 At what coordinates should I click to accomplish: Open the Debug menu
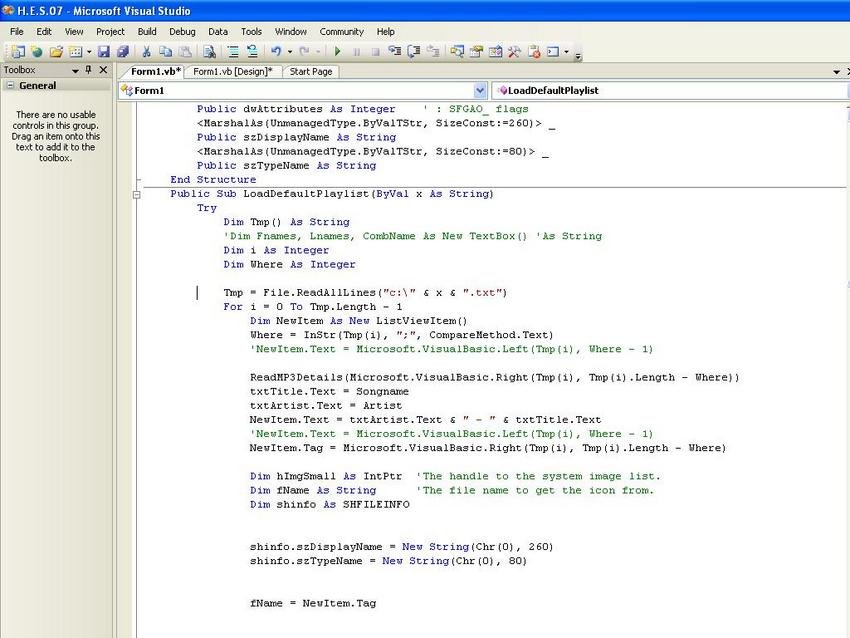(x=182, y=31)
